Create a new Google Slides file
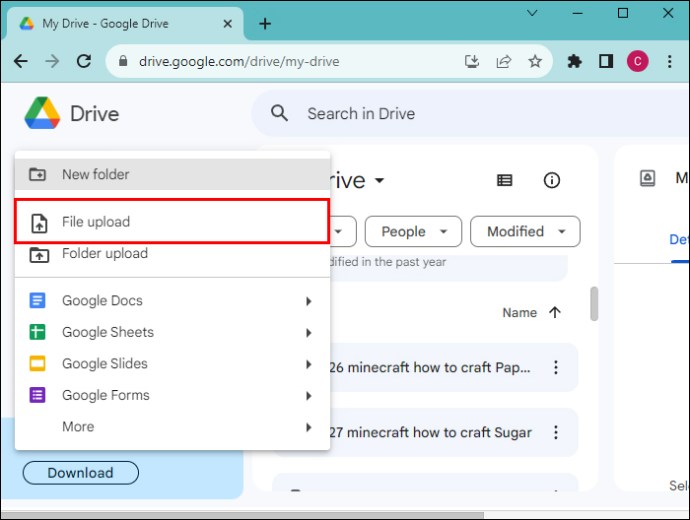Screen dimensions: 690x520 [x=172, y=364]
